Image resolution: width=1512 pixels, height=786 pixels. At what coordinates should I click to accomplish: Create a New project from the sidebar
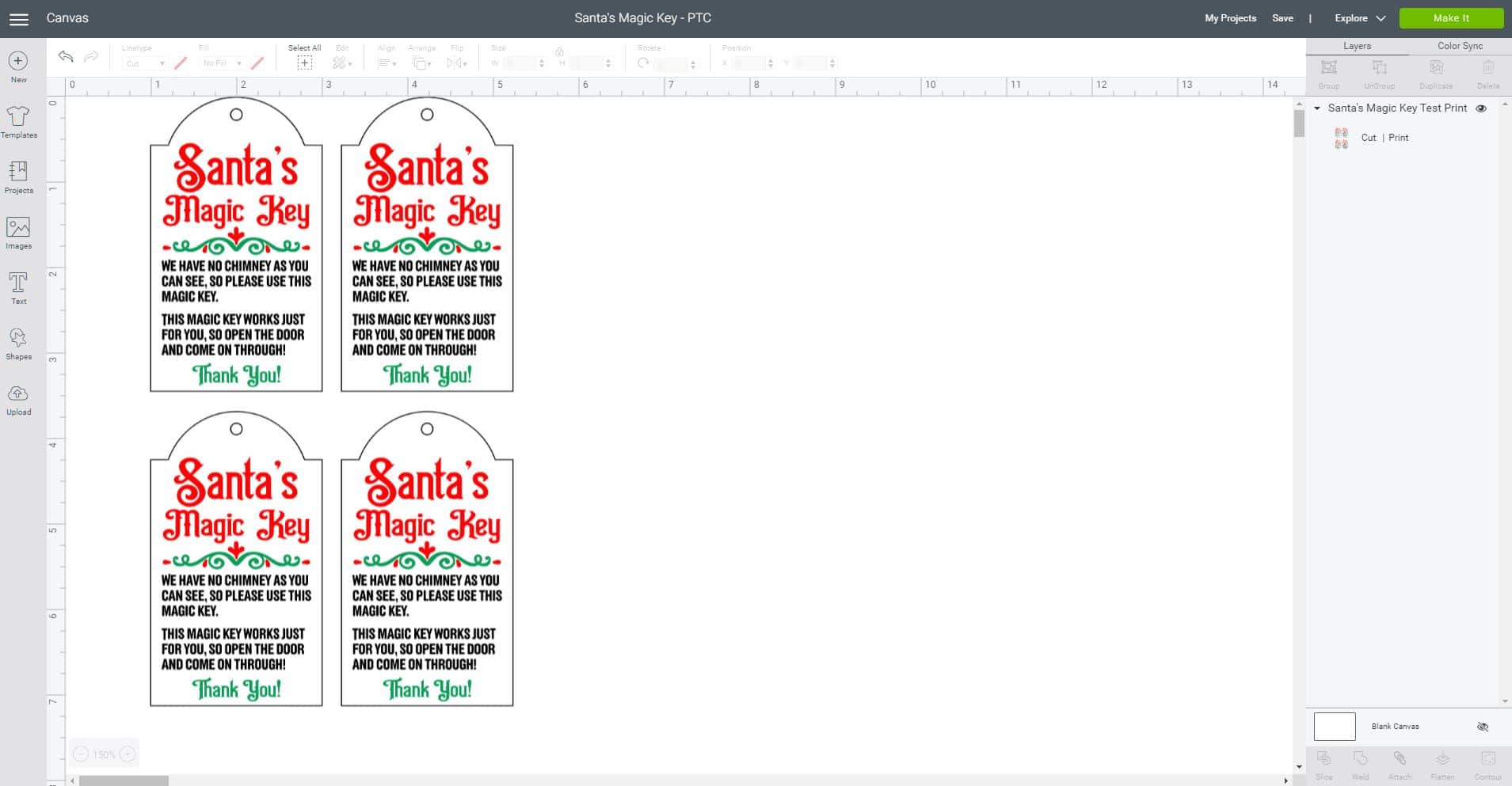click(18, 67)
